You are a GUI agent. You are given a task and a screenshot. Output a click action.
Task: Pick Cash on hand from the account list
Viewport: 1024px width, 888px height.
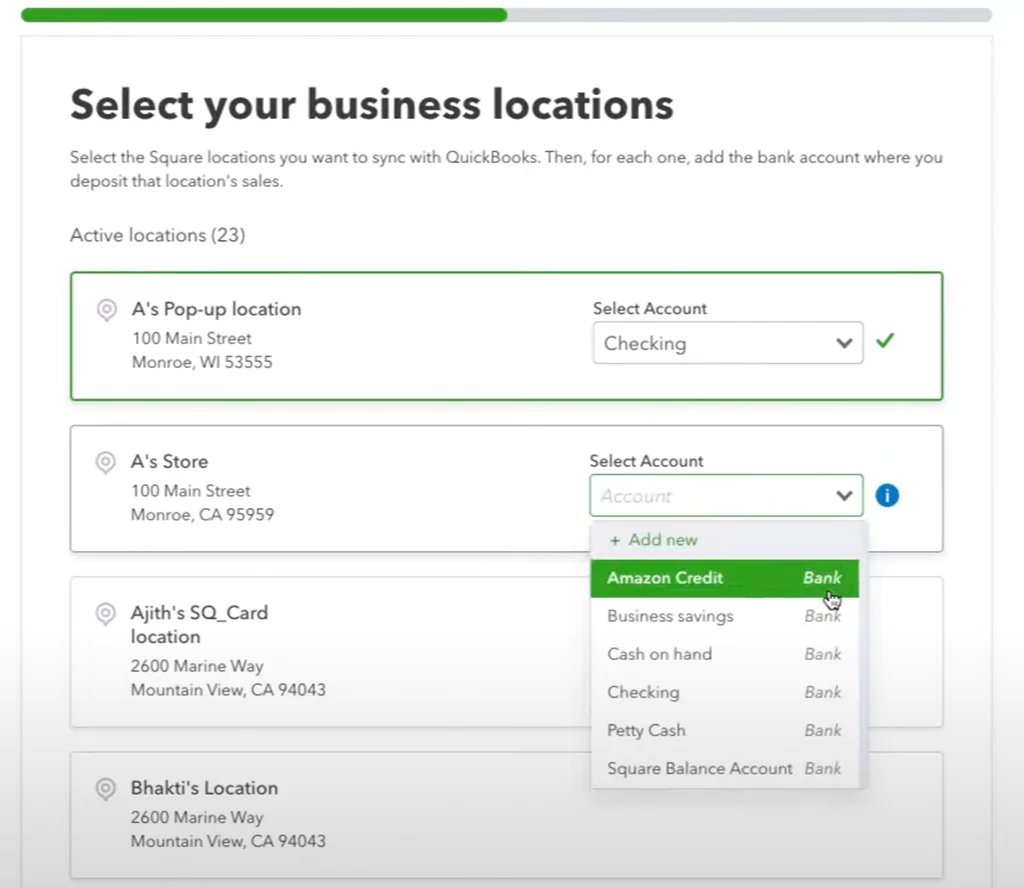click(725, 654)
